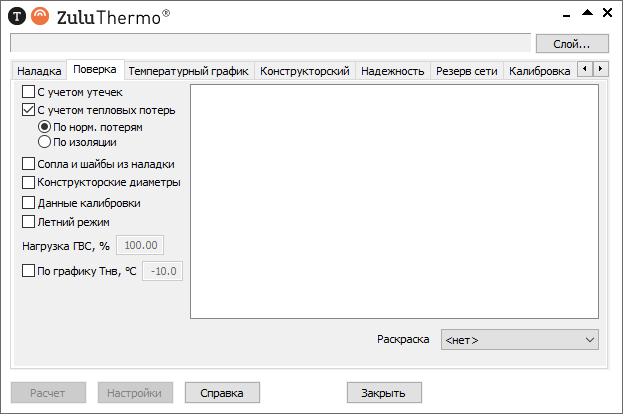Enable 'С учетом утечек' checkbox

pyautogui.click(x=28, y=92)
